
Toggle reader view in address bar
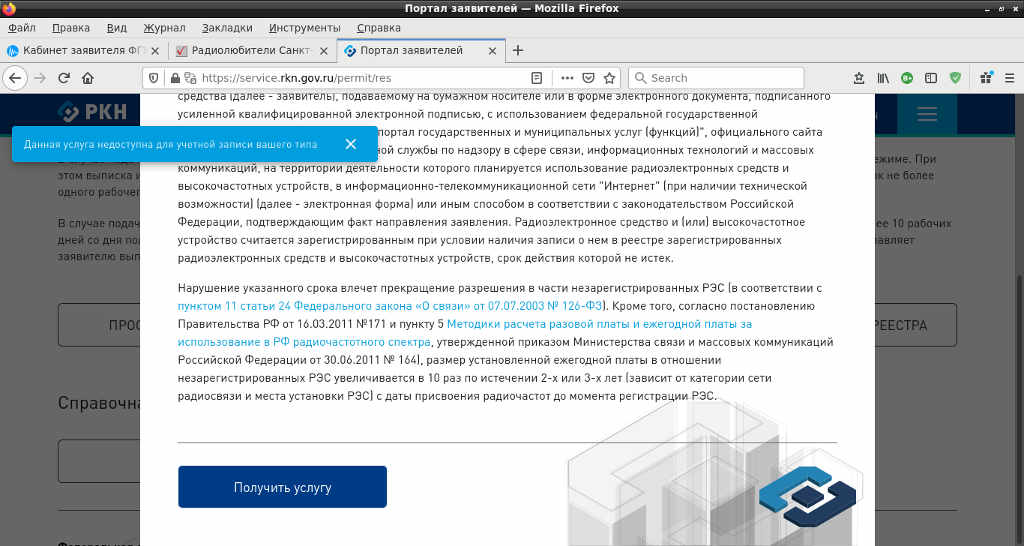click(537, 78)
